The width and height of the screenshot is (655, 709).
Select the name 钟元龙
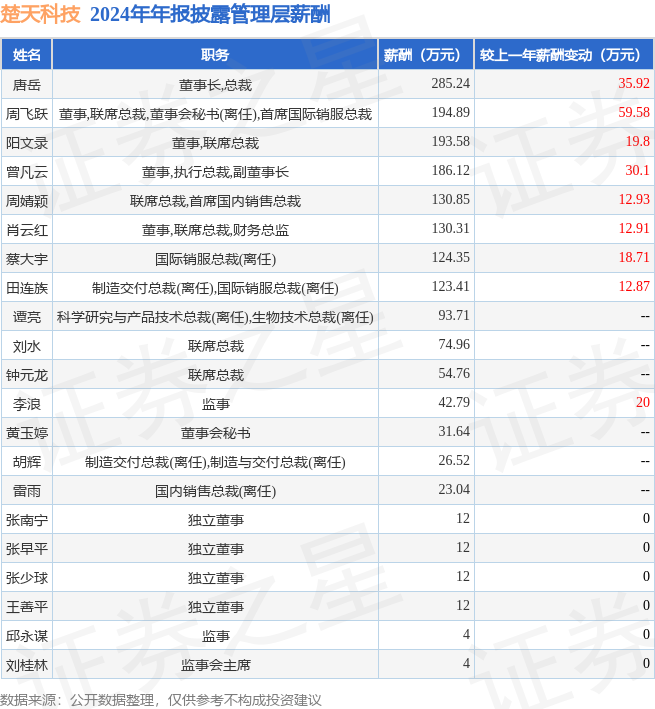coord(27,375)
